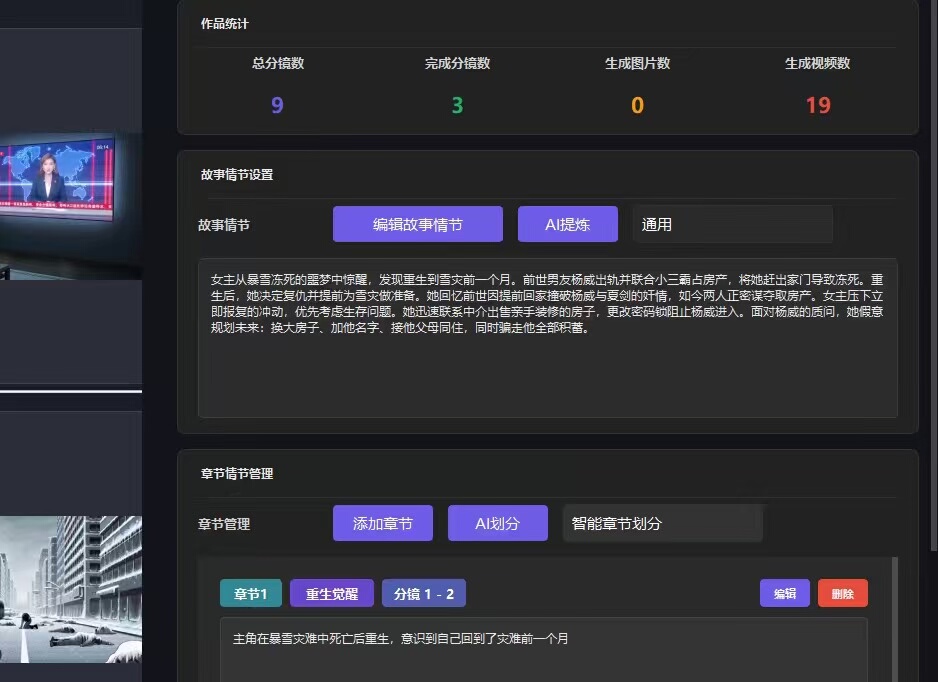Select the 章节1 tag
This screenshot has height=682, width=938.
(x=251, y=593)
